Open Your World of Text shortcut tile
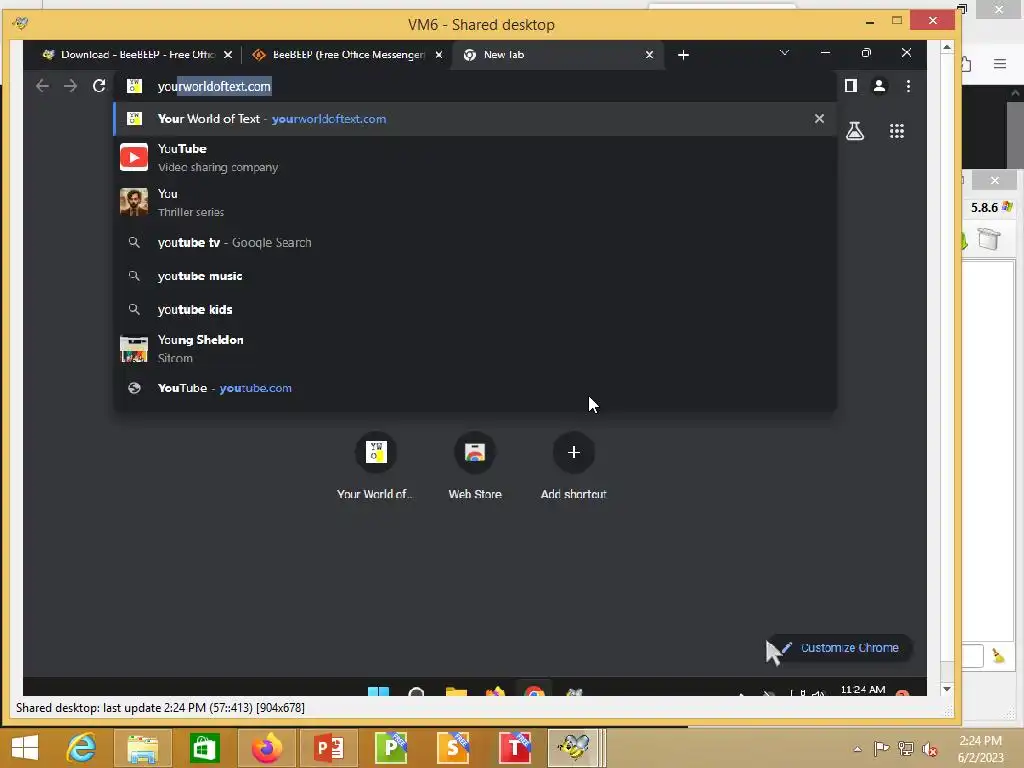Image resolution: width=1024 pixels, height=768 pixels. (x=376, y=466)
